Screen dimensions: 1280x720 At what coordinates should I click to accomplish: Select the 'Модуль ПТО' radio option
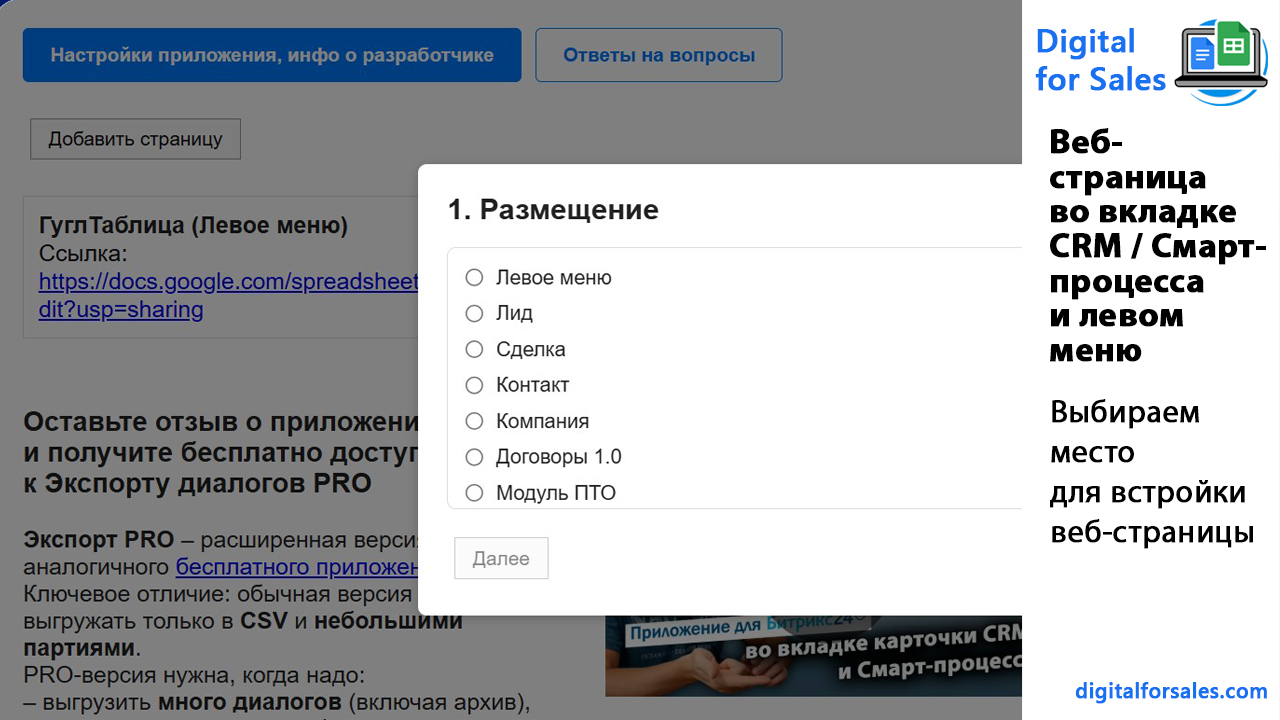click(x=475, y=493)
